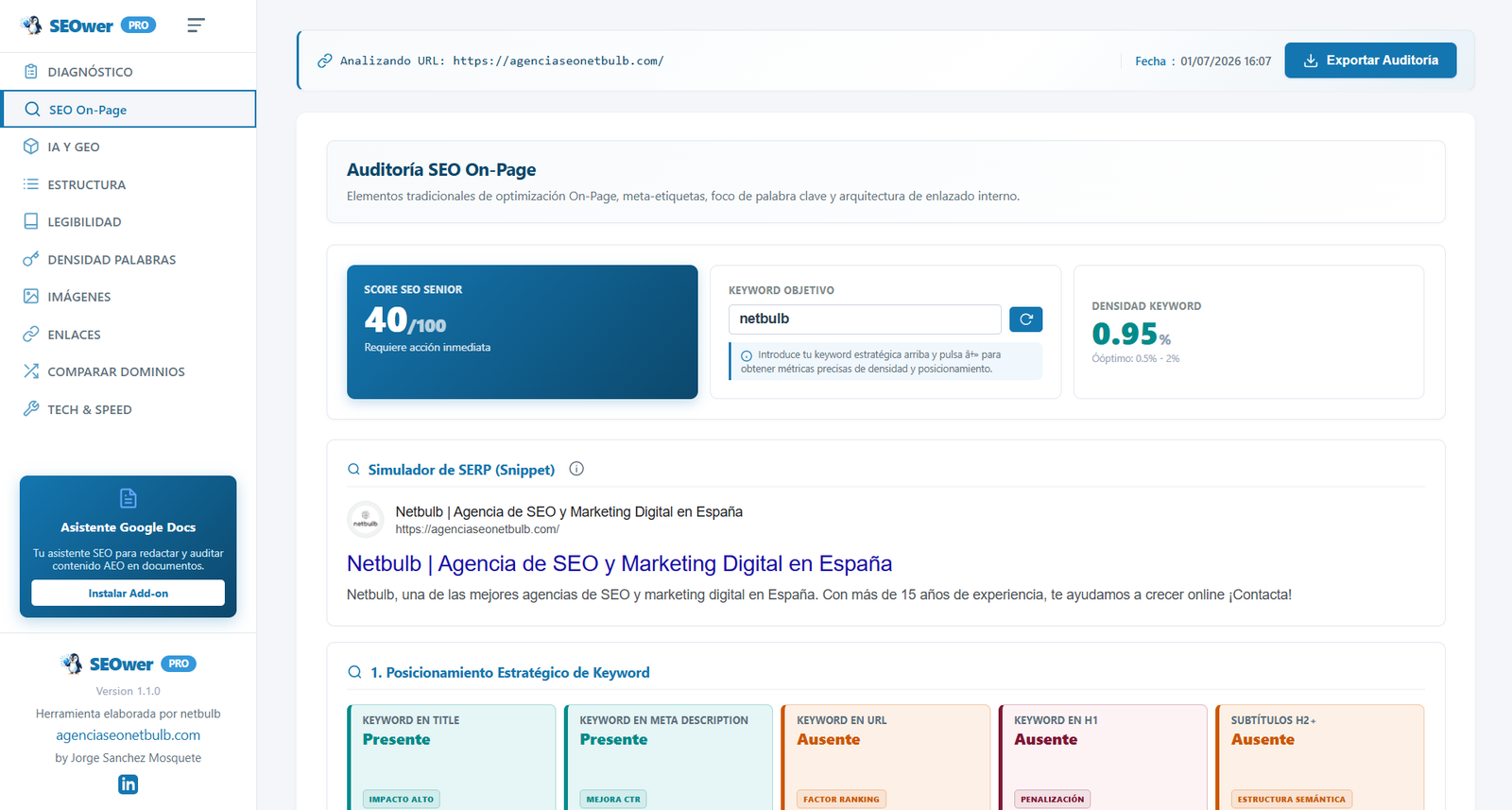Open the LinkedIn icon in sidebar footer

tap(128, 784)
